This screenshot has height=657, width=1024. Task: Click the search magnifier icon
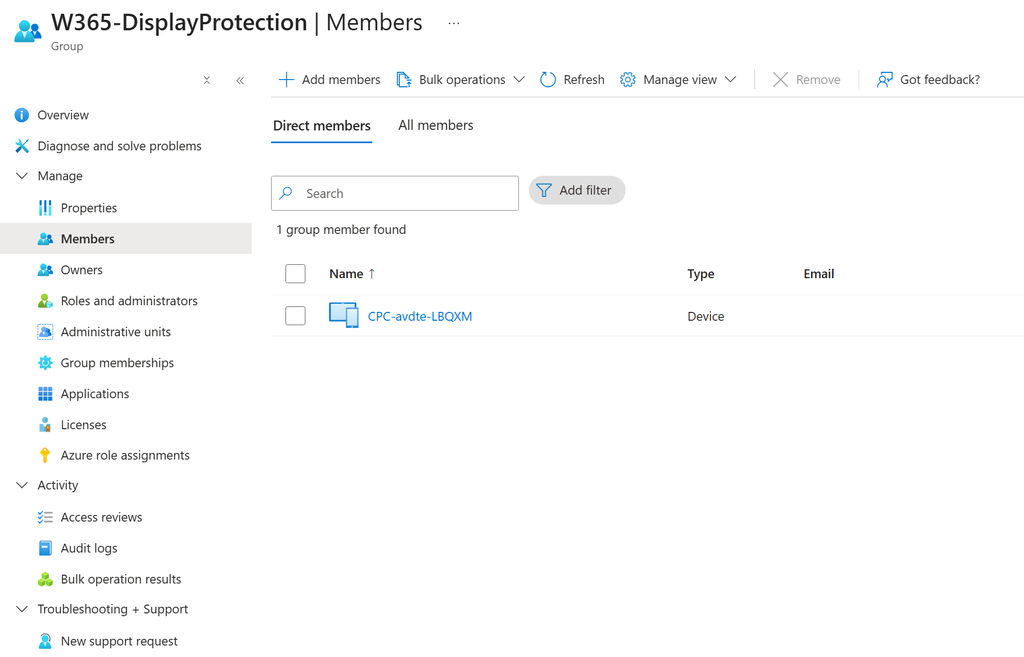[x=286, y=193]
